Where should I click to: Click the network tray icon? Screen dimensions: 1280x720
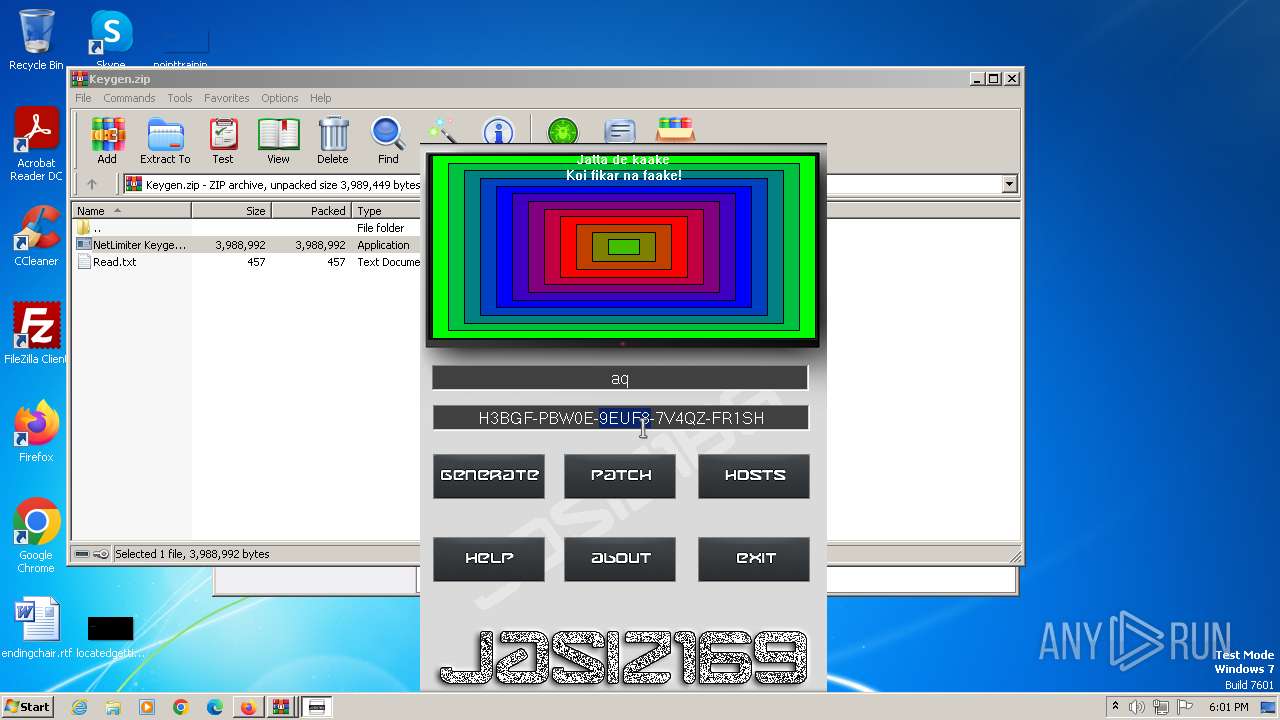(x=1161, y=707)
